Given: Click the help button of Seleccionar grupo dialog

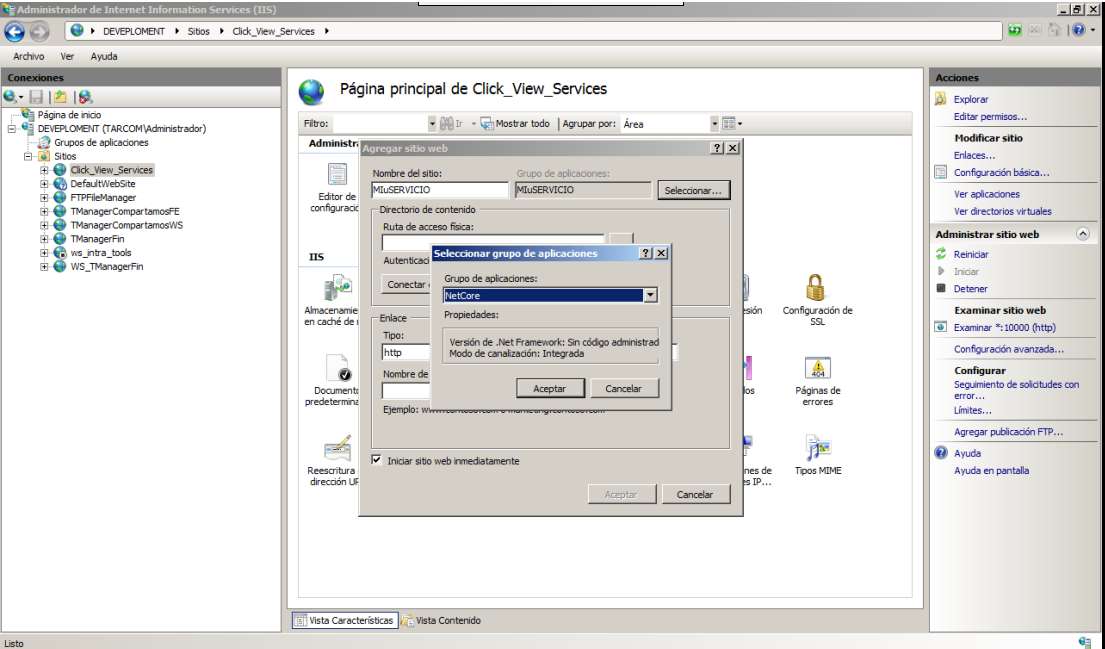Looking at the screenshot, I should click(x=646, y=253).
